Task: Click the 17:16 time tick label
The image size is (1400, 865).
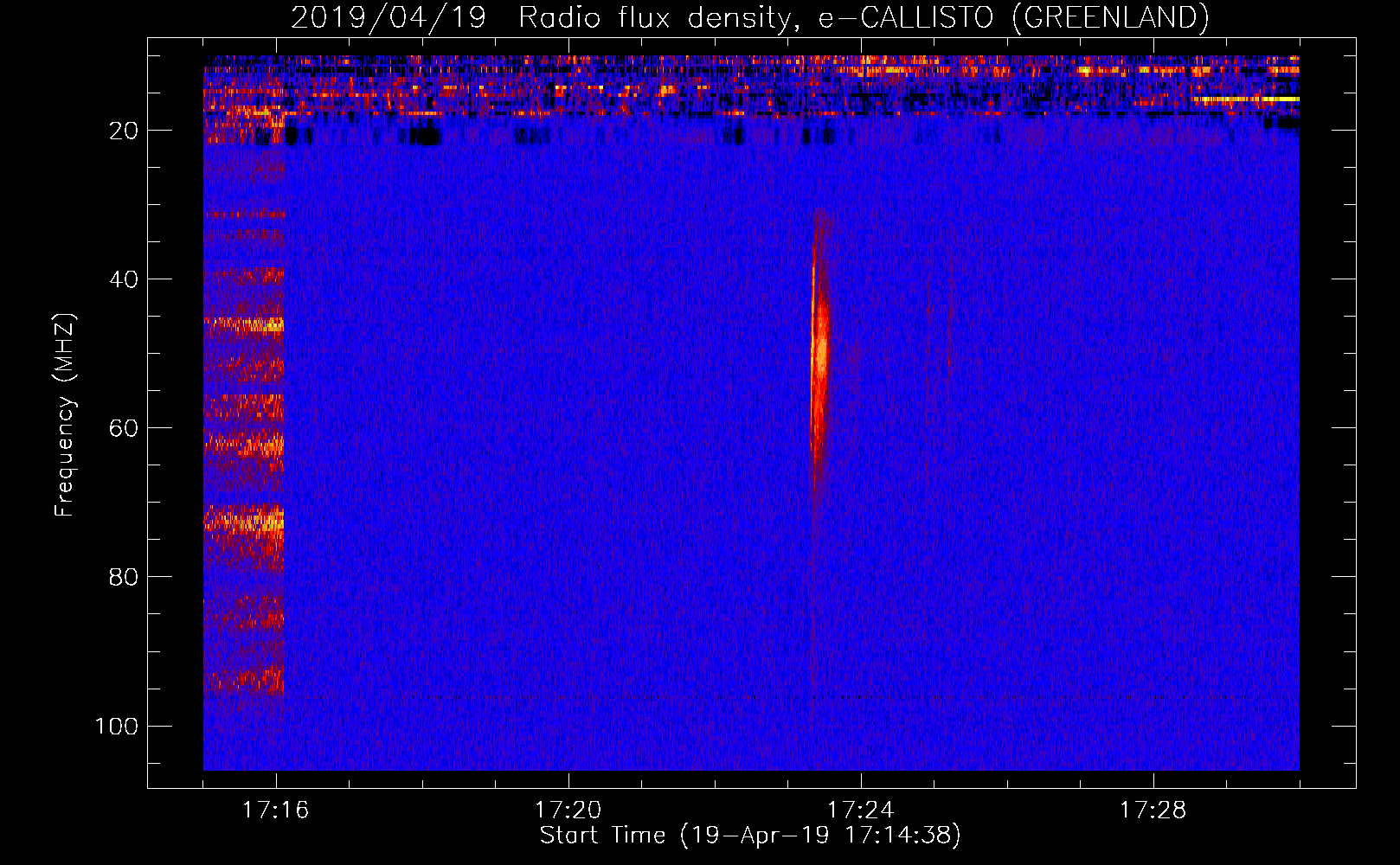Action: (x=275, y=811)
